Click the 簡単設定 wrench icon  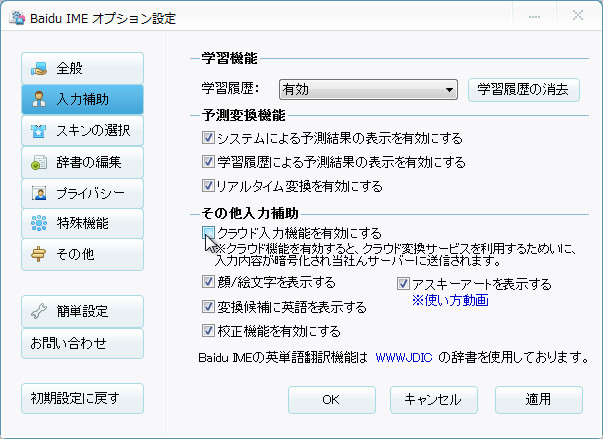[39, 311]
